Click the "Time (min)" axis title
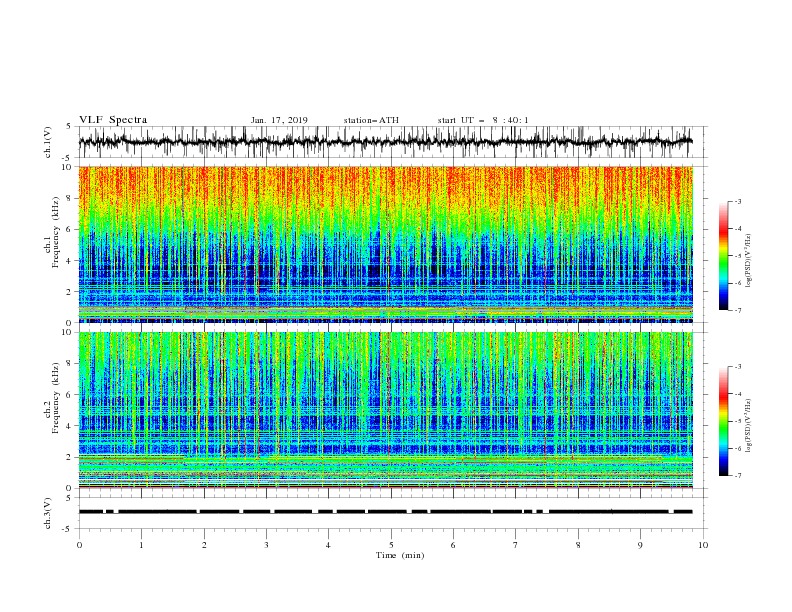This screenshot has height=612, width=792. (x=400, y=555)
